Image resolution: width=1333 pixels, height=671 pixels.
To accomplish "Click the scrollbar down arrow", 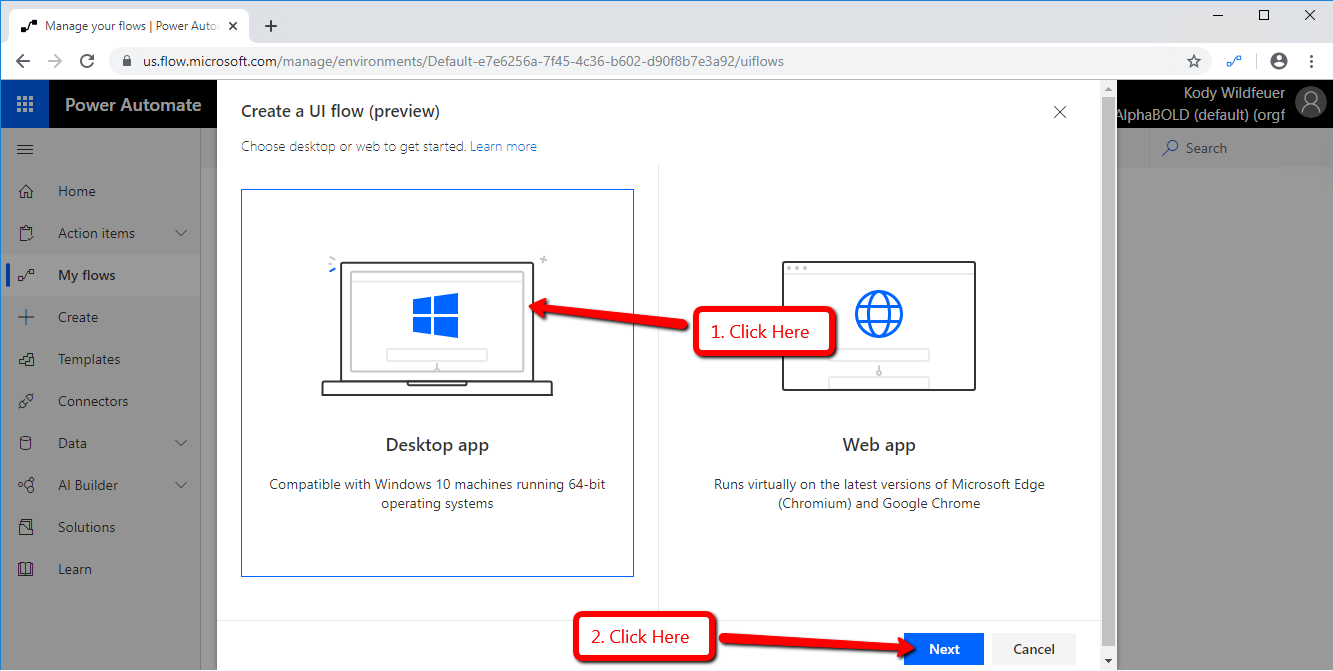I will 1107,661.
